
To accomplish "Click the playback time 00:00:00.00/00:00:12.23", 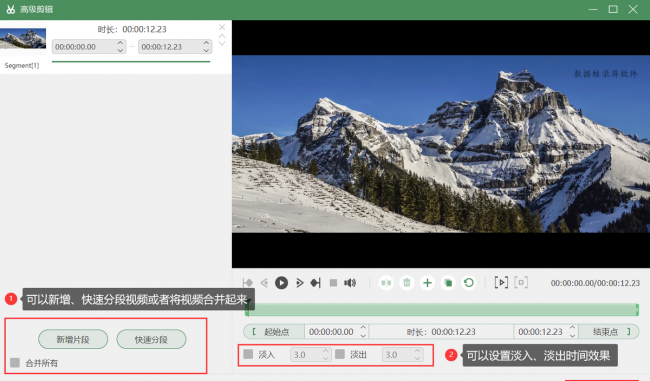I will tap(595, 283).
